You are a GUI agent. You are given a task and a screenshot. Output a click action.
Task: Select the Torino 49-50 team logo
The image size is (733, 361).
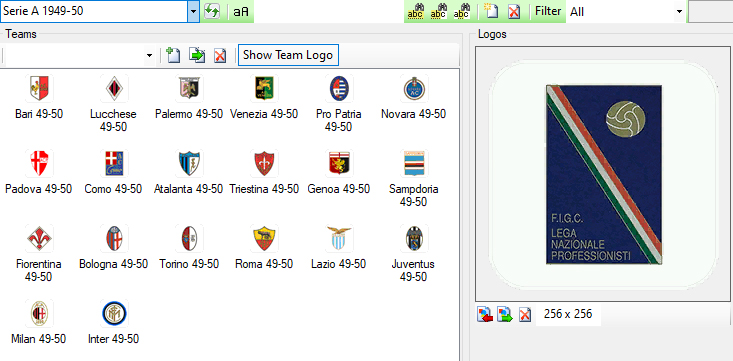tap(189, 238)
